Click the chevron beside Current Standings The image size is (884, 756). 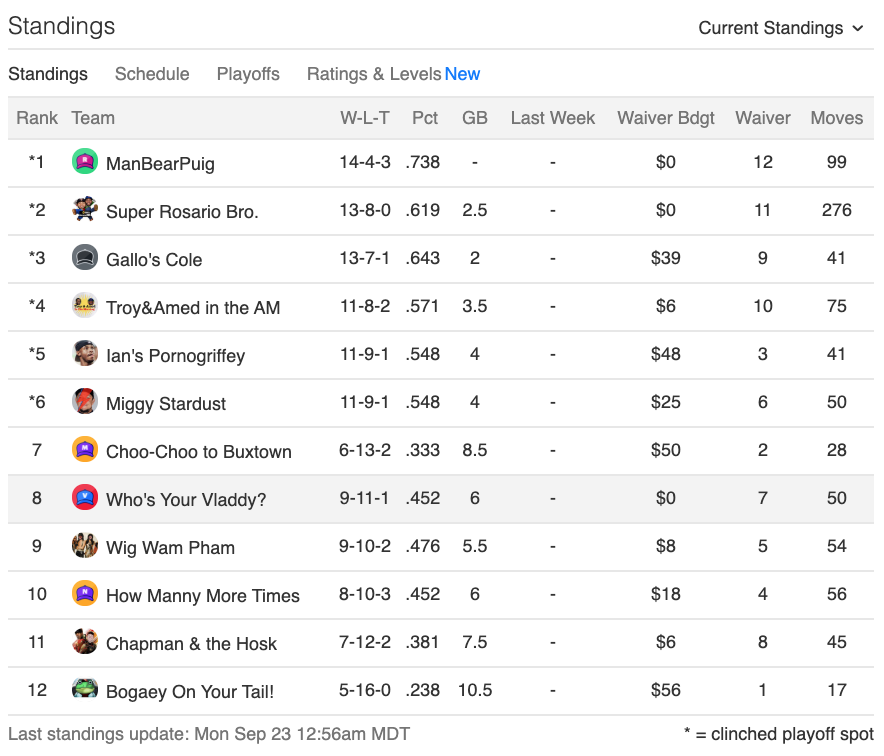tap(858, 28)
